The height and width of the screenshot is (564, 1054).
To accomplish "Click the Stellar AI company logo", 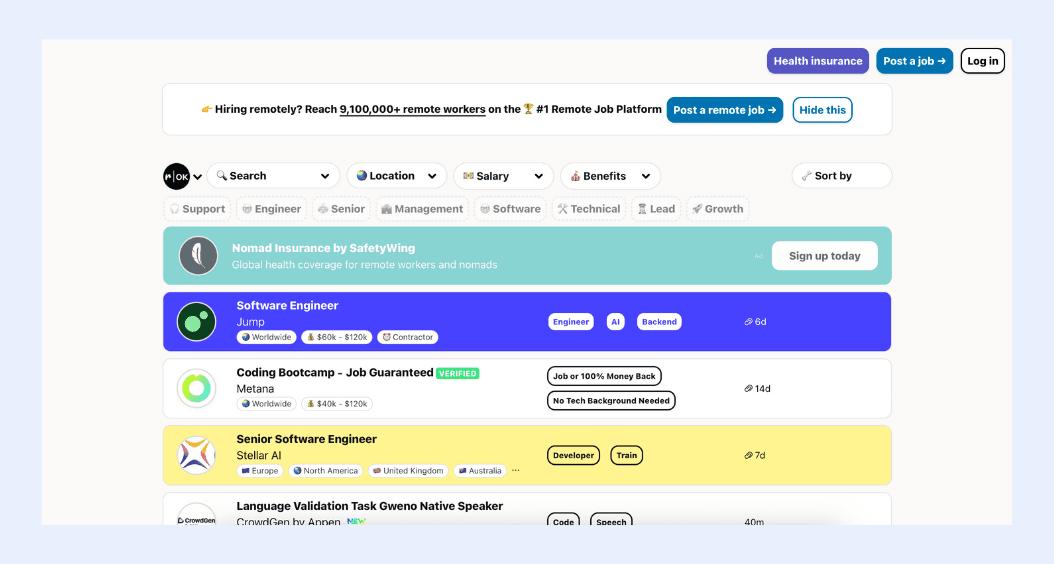I will pos(196,455).
